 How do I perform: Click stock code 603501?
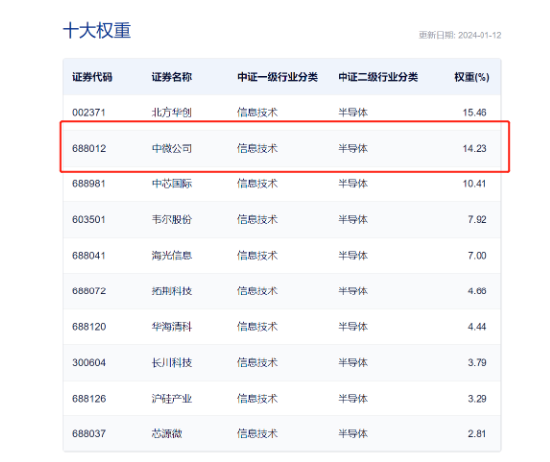coord(89,220)
